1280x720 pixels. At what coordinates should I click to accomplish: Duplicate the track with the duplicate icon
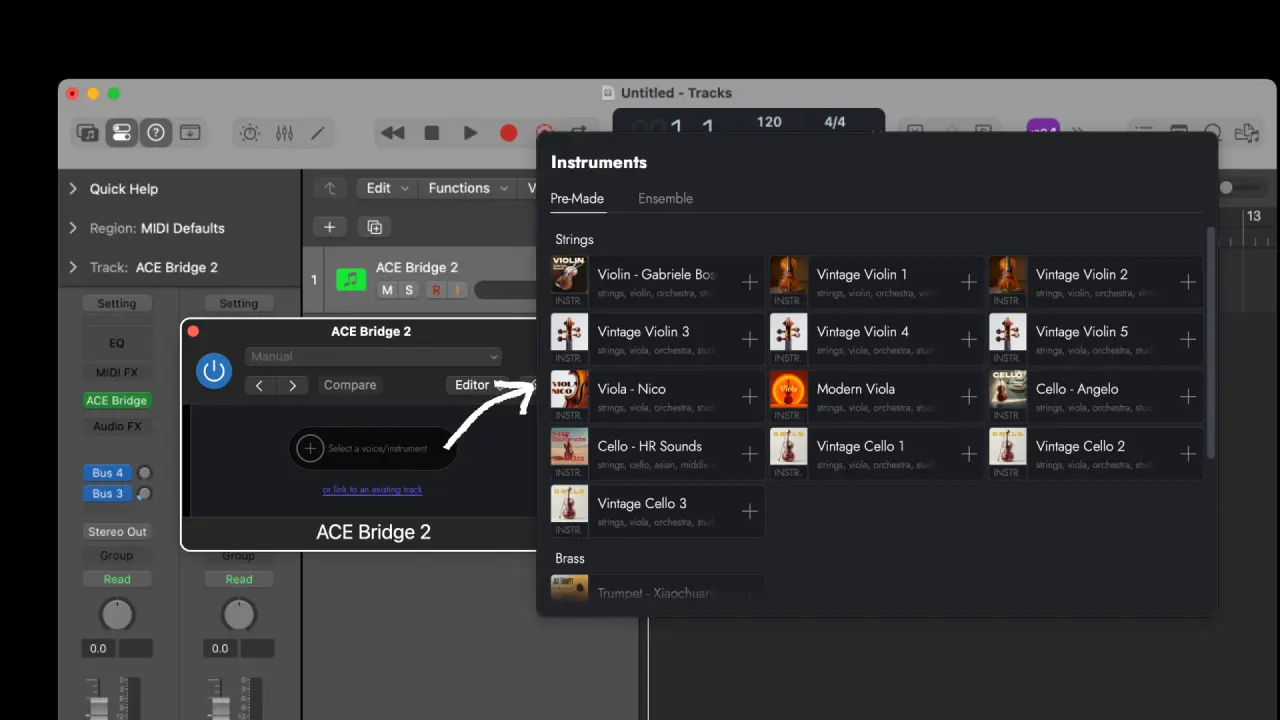375,227
